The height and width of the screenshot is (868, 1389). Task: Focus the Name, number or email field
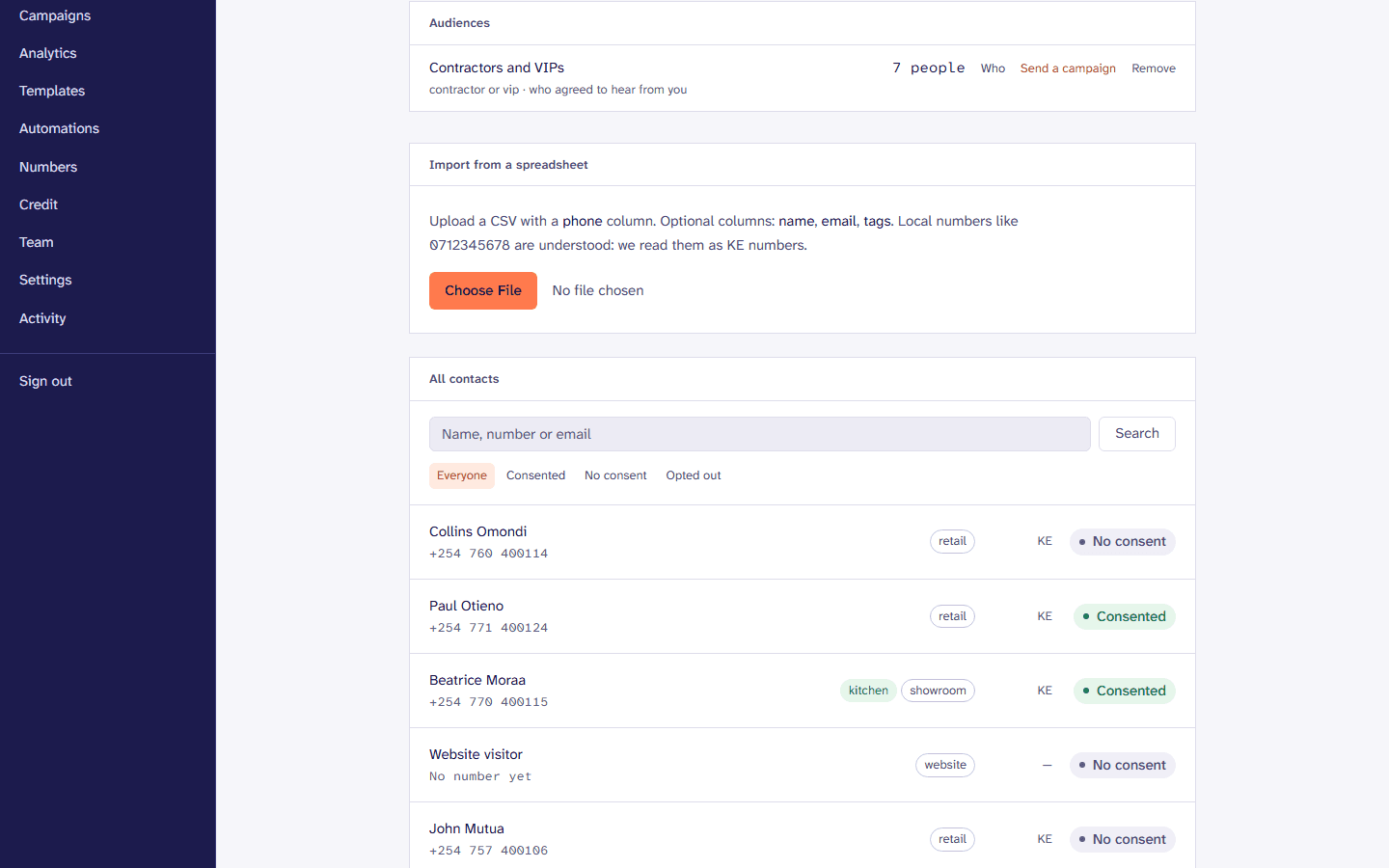[x=760, y=434]
